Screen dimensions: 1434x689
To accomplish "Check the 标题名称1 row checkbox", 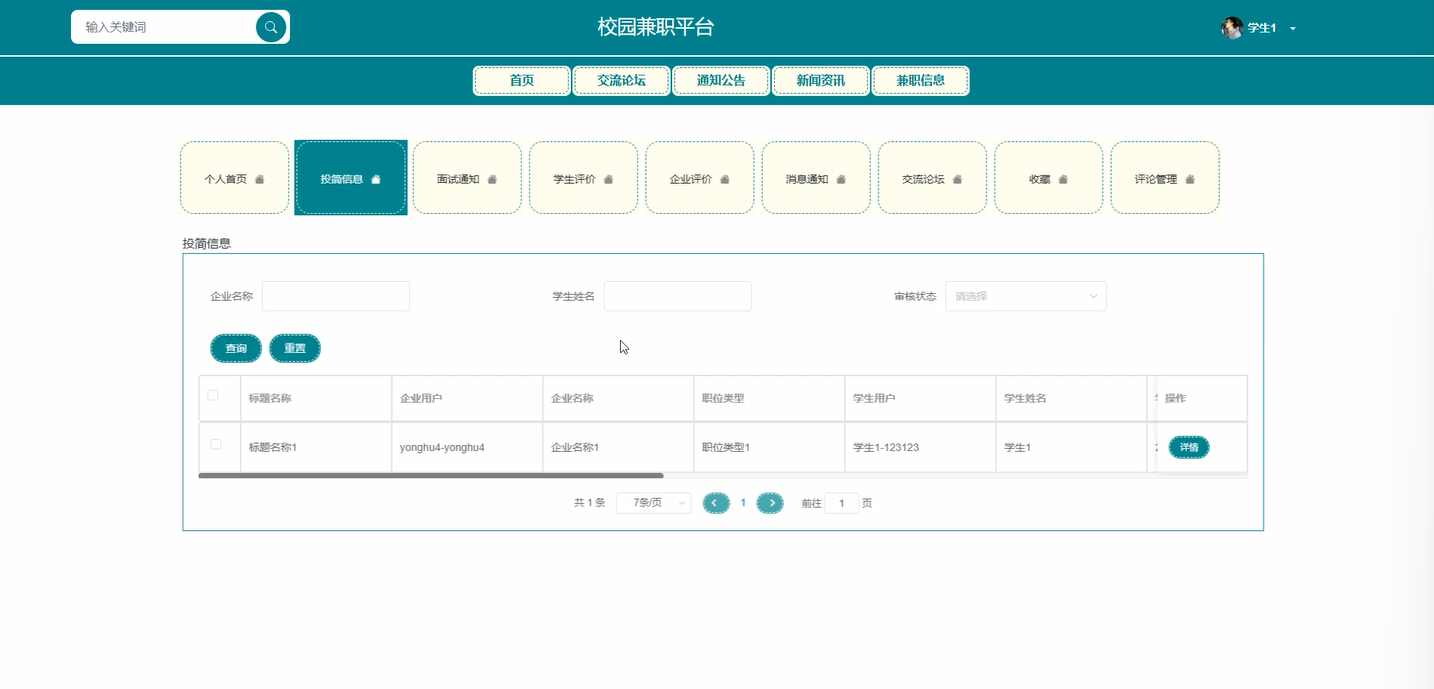I will point(216,445).
